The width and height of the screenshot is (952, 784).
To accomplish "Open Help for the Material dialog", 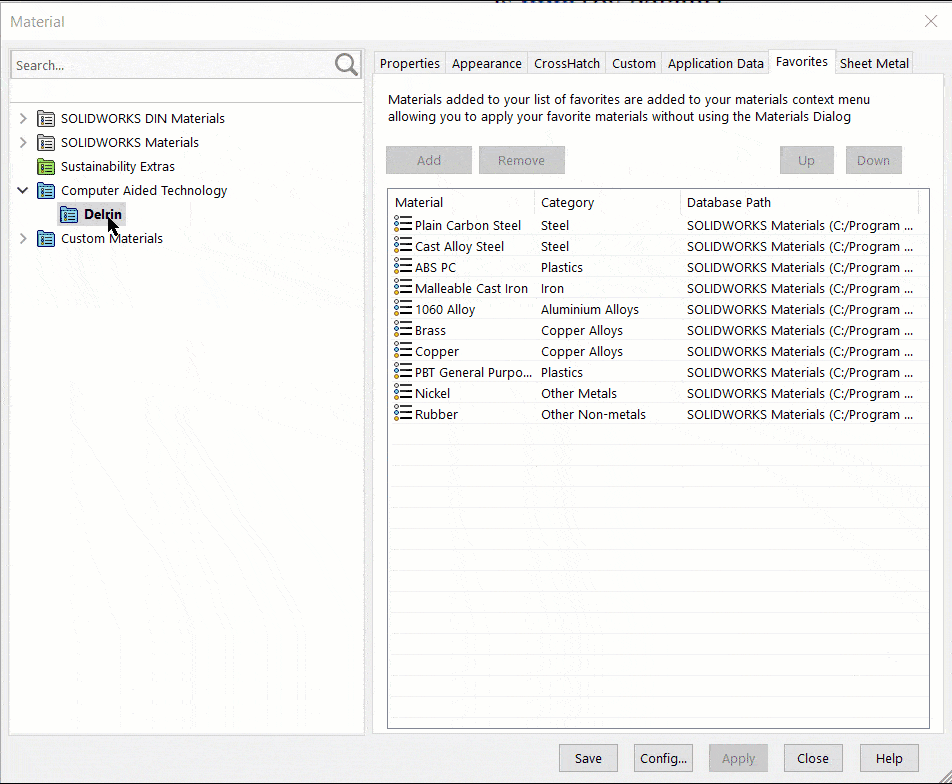I will 889,758.
